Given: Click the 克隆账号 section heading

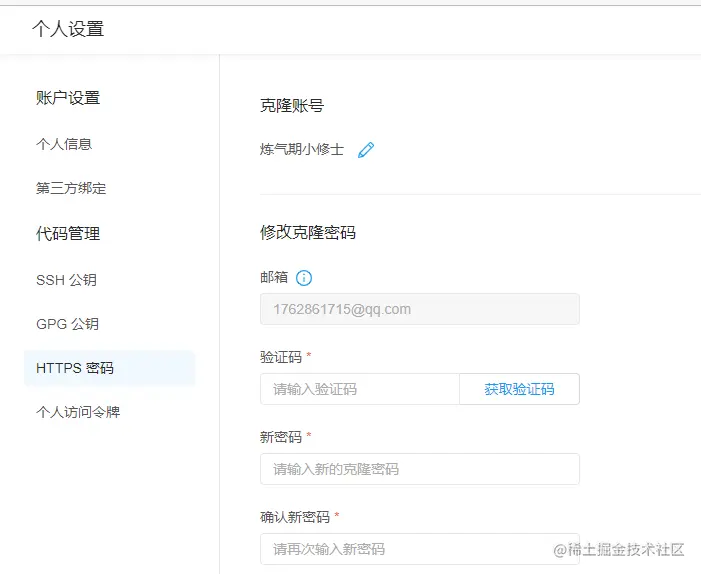Looking at the screenshot, I should [x=292, y=106].
